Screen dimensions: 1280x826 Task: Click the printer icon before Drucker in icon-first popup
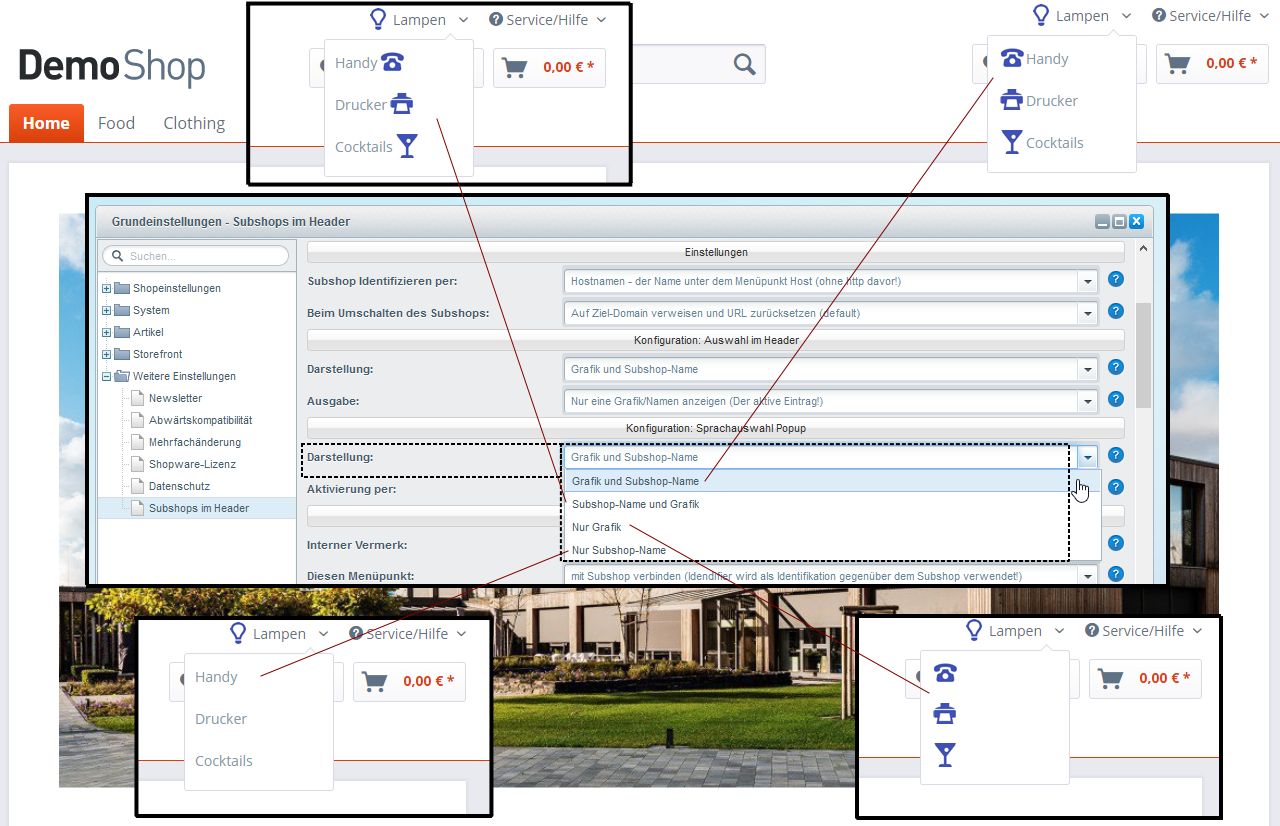(1012, 100)
